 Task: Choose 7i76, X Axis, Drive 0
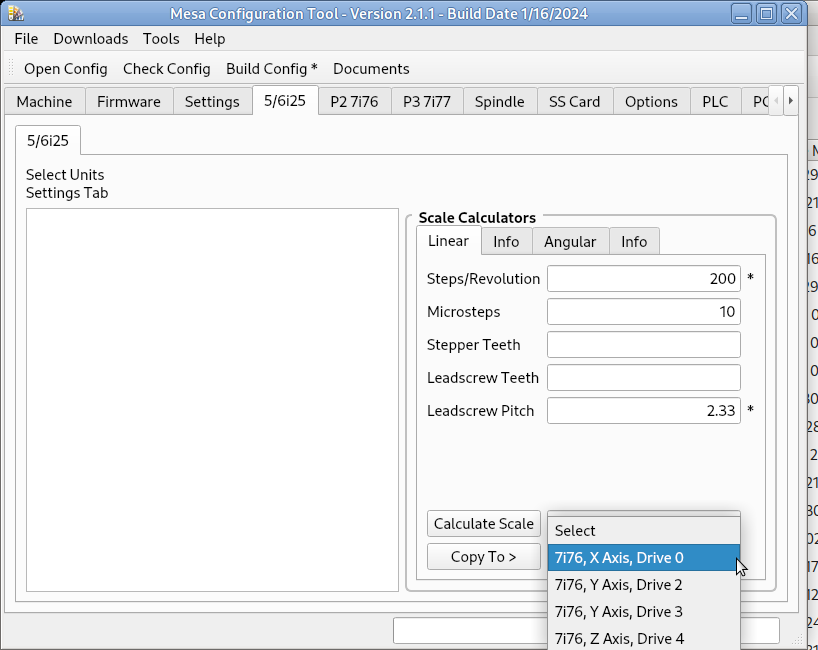pyautogui.click(x=644, y=558)
